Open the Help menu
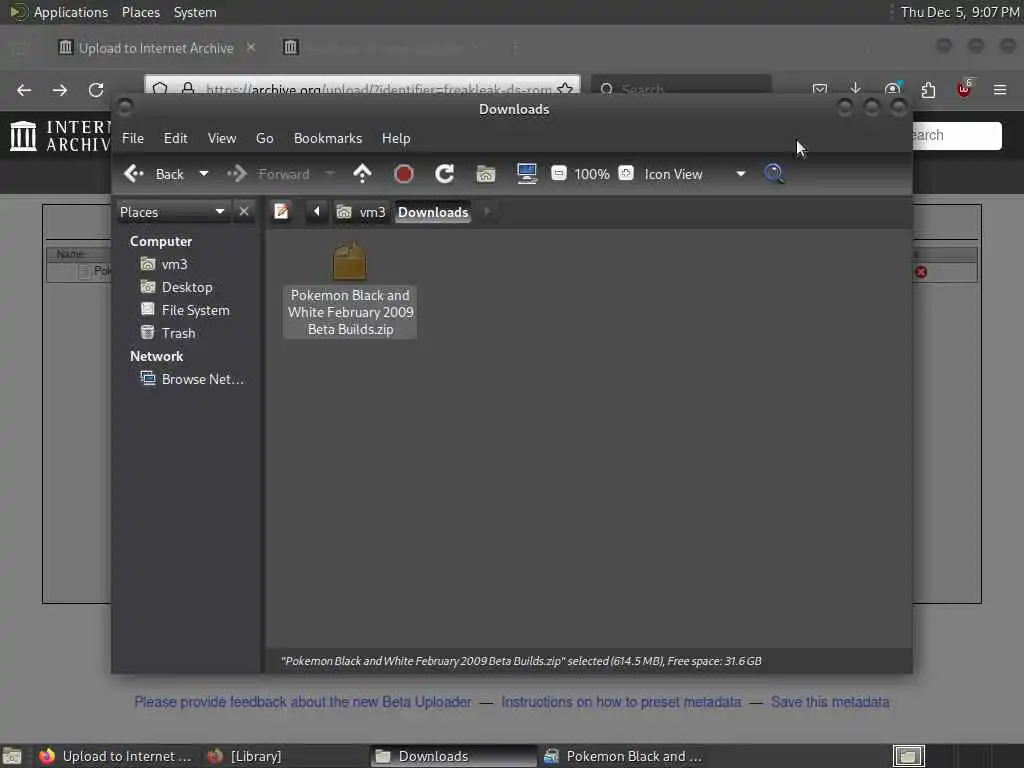This screenshot has height=768, width=1024. (396, 138)
